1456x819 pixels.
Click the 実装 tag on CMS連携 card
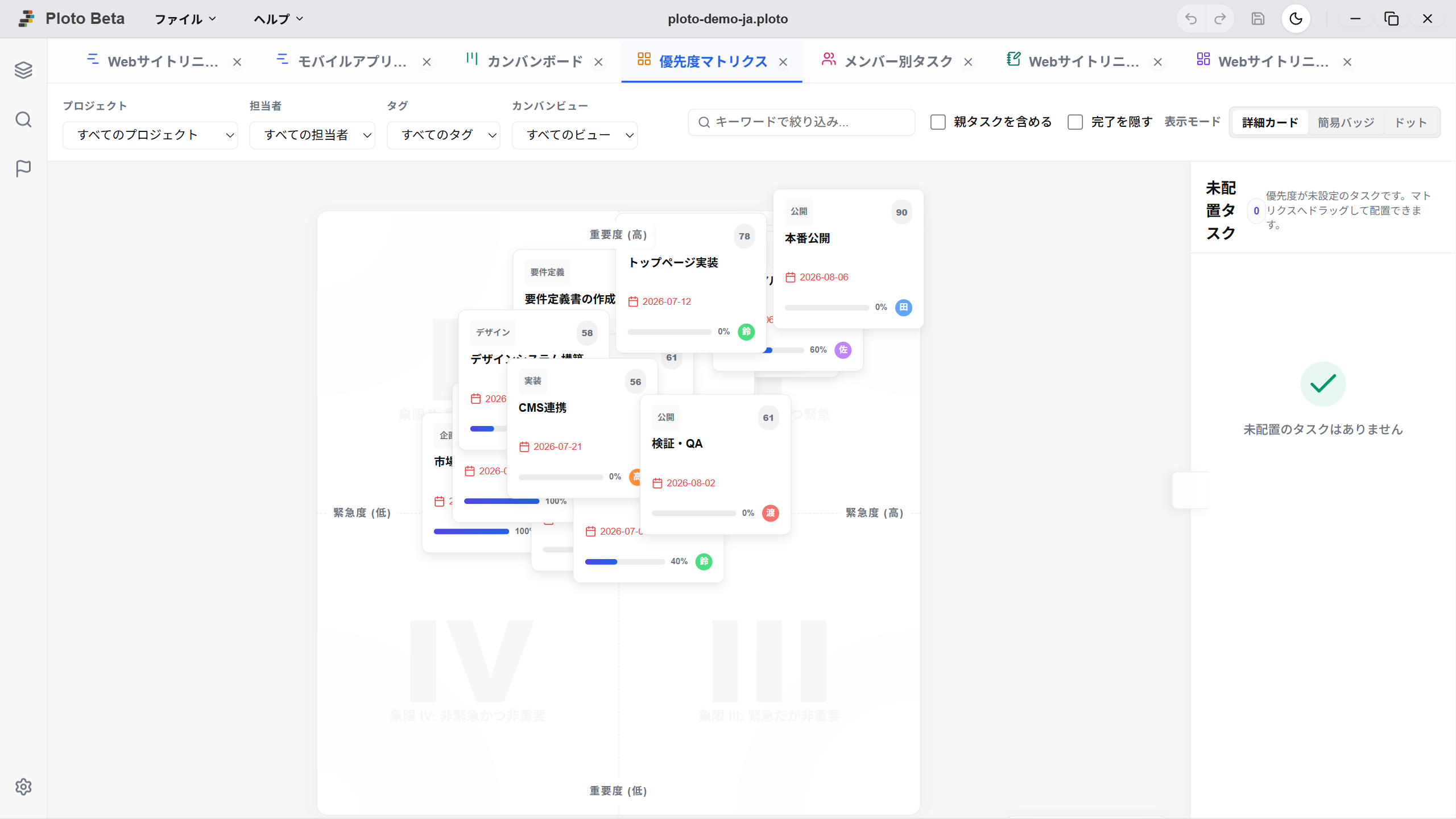pyautogui.click(x=532, y=381)
